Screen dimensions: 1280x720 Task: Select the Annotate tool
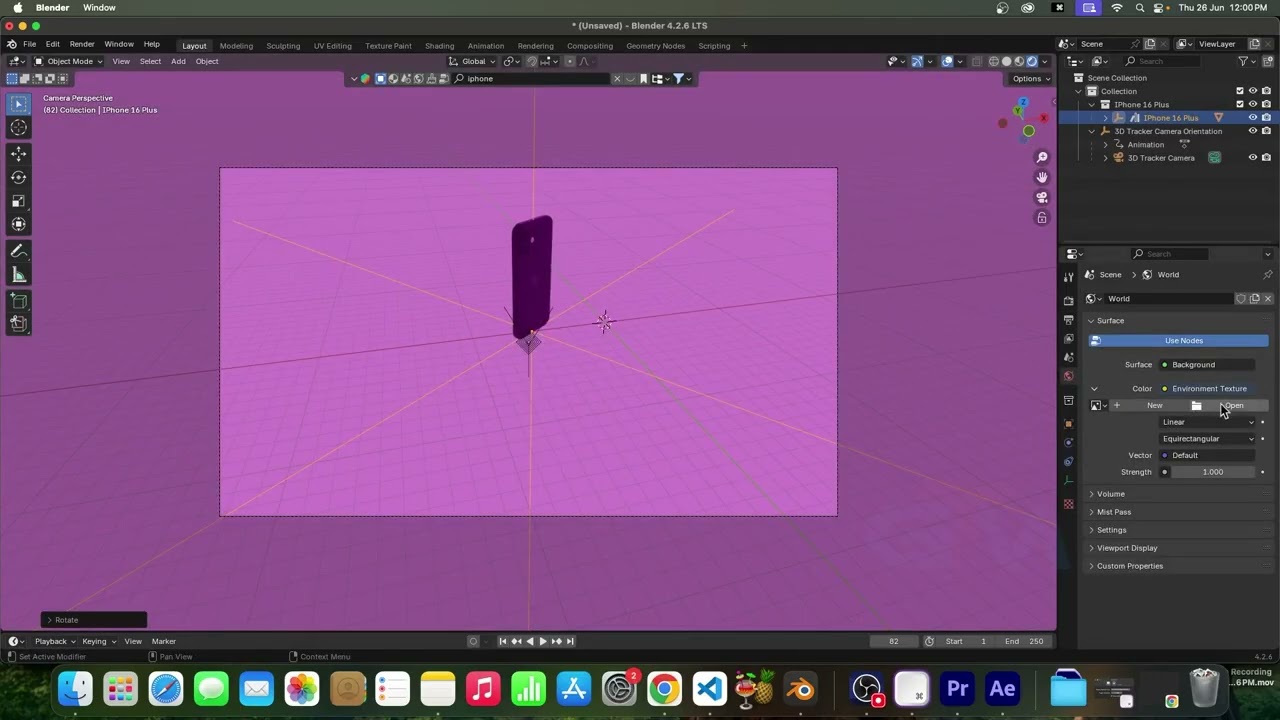[18, 251]
